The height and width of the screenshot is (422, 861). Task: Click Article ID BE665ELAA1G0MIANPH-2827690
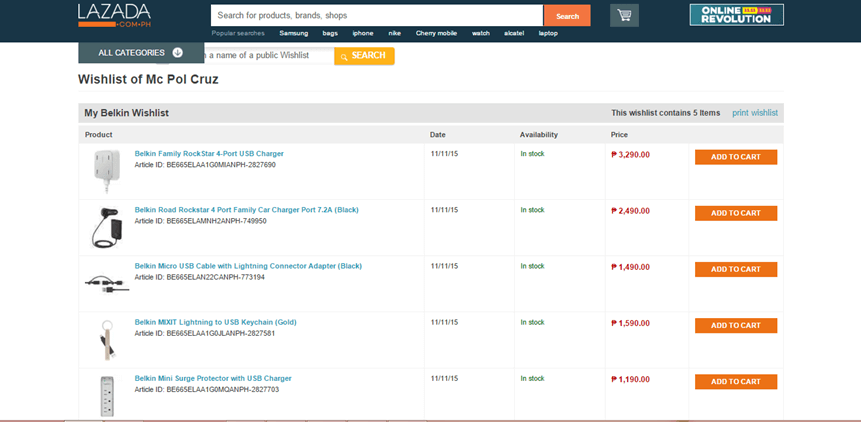[x=205, y=165]
